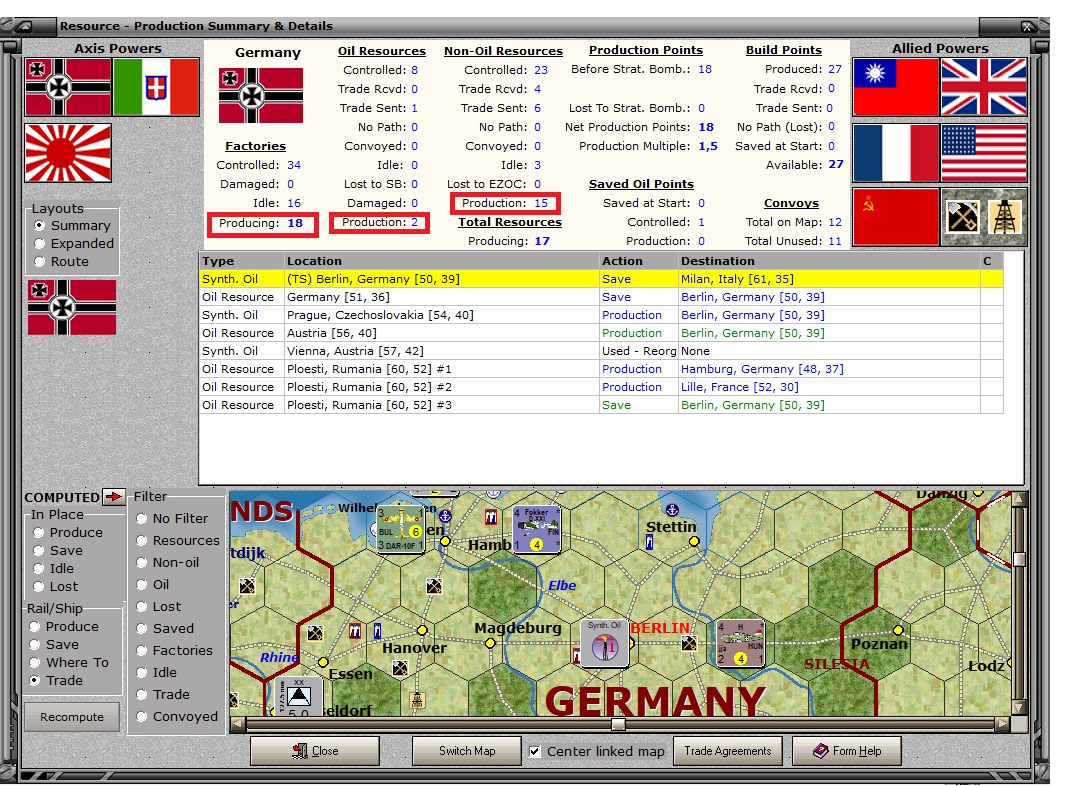This screenshot has width=1074, height=786.
Task: Click the Chinese flag under Allied Powers
Action: tap(893, 88)
